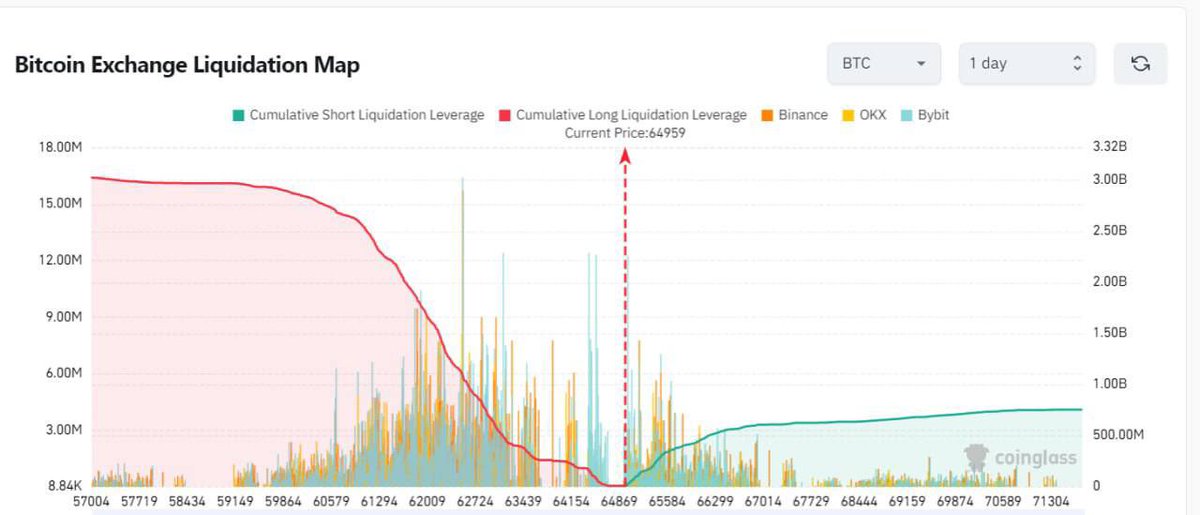1200x515 pixels.
Task: Open the 1 day timeframe selector
Action: 1027,63
